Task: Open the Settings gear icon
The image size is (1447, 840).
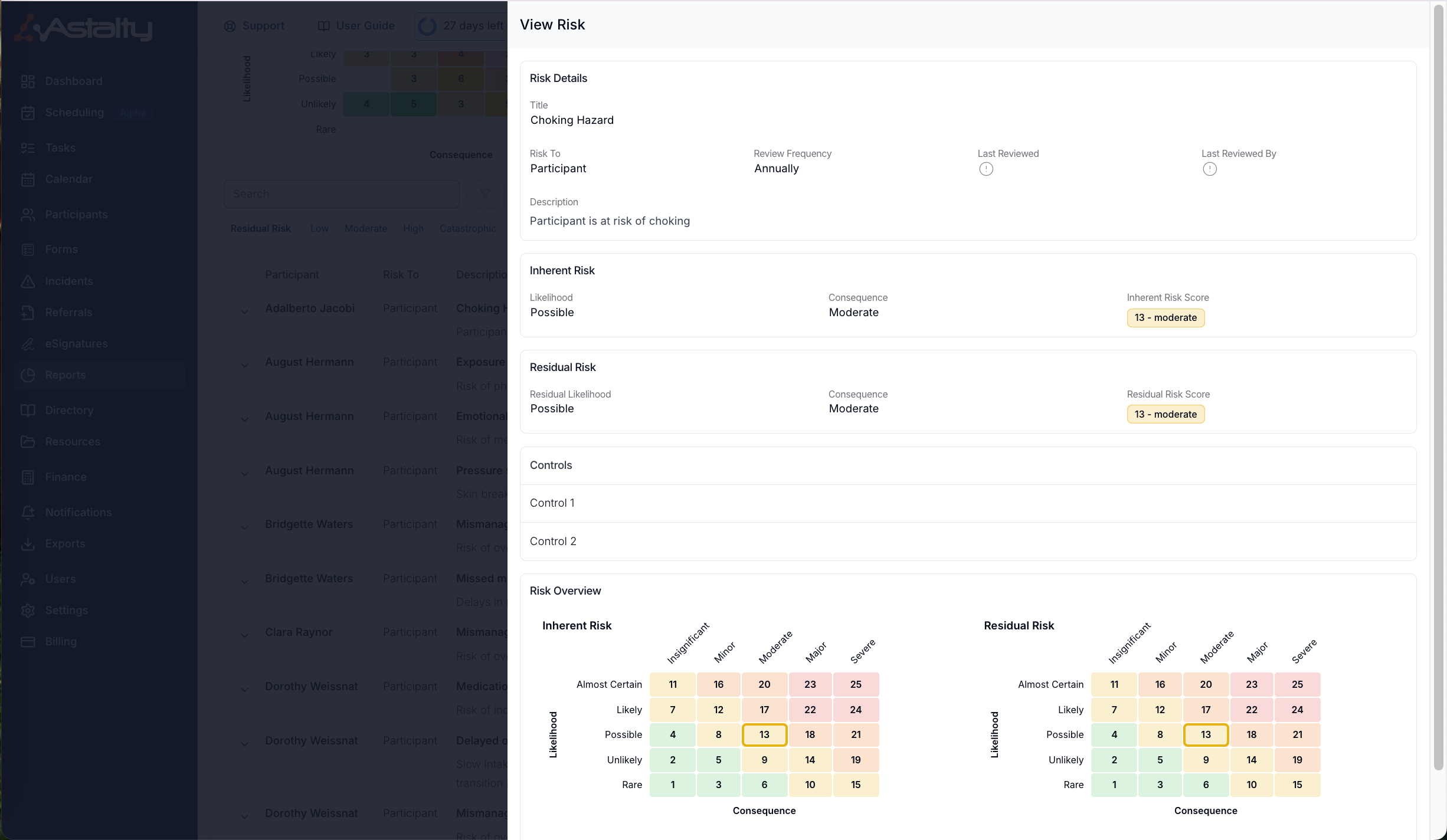Action: pos(28,611)
